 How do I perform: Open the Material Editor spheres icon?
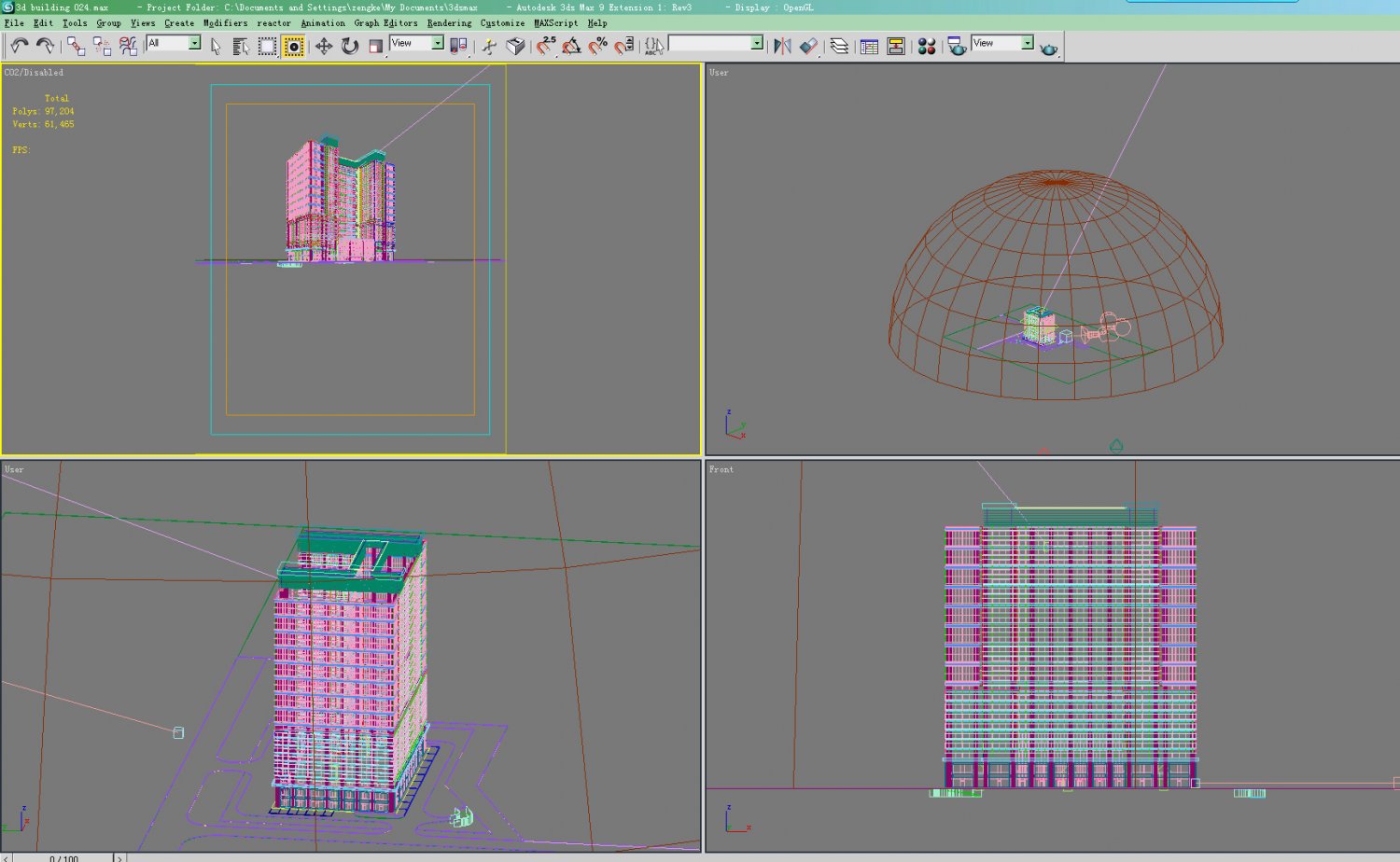point(926,46)
